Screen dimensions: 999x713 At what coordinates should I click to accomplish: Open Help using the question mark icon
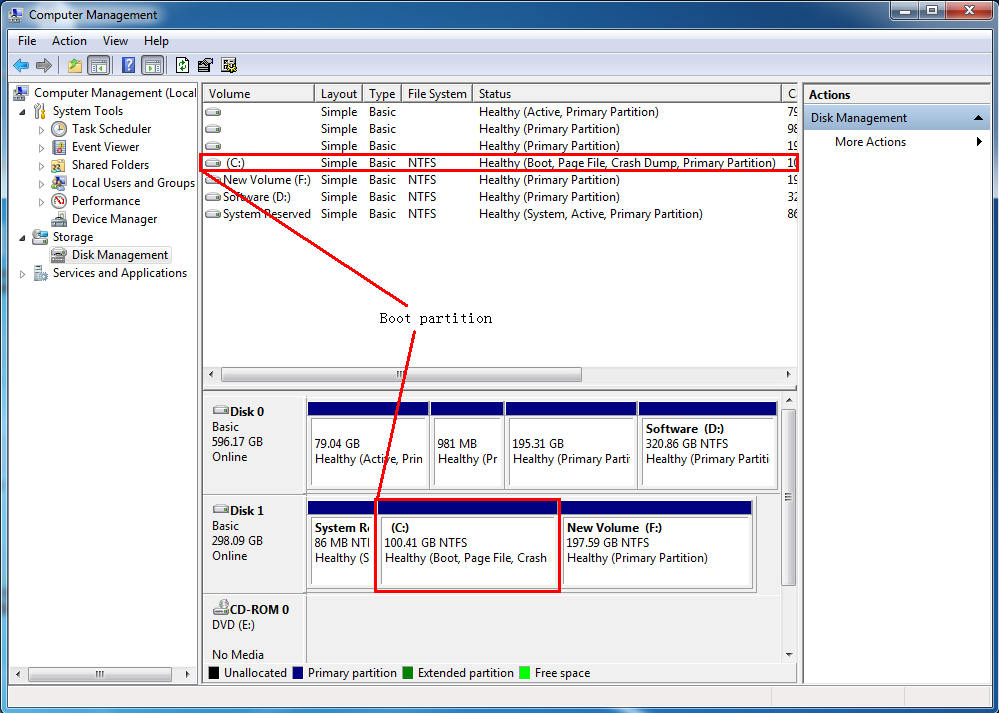[x=127, y=65]
